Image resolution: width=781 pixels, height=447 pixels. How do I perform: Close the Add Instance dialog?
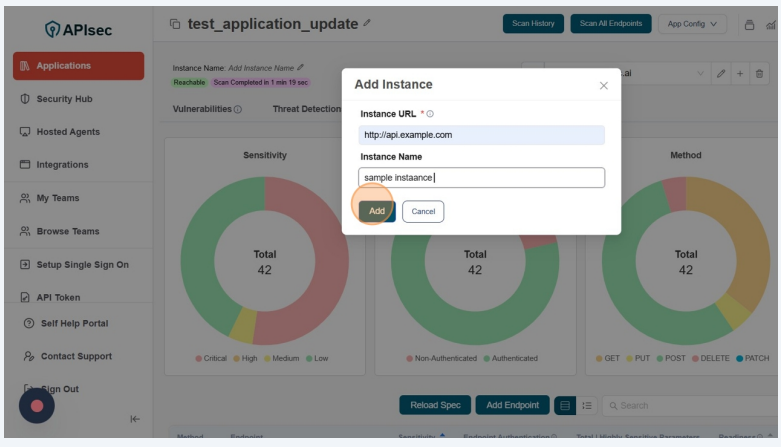point(603,86)
